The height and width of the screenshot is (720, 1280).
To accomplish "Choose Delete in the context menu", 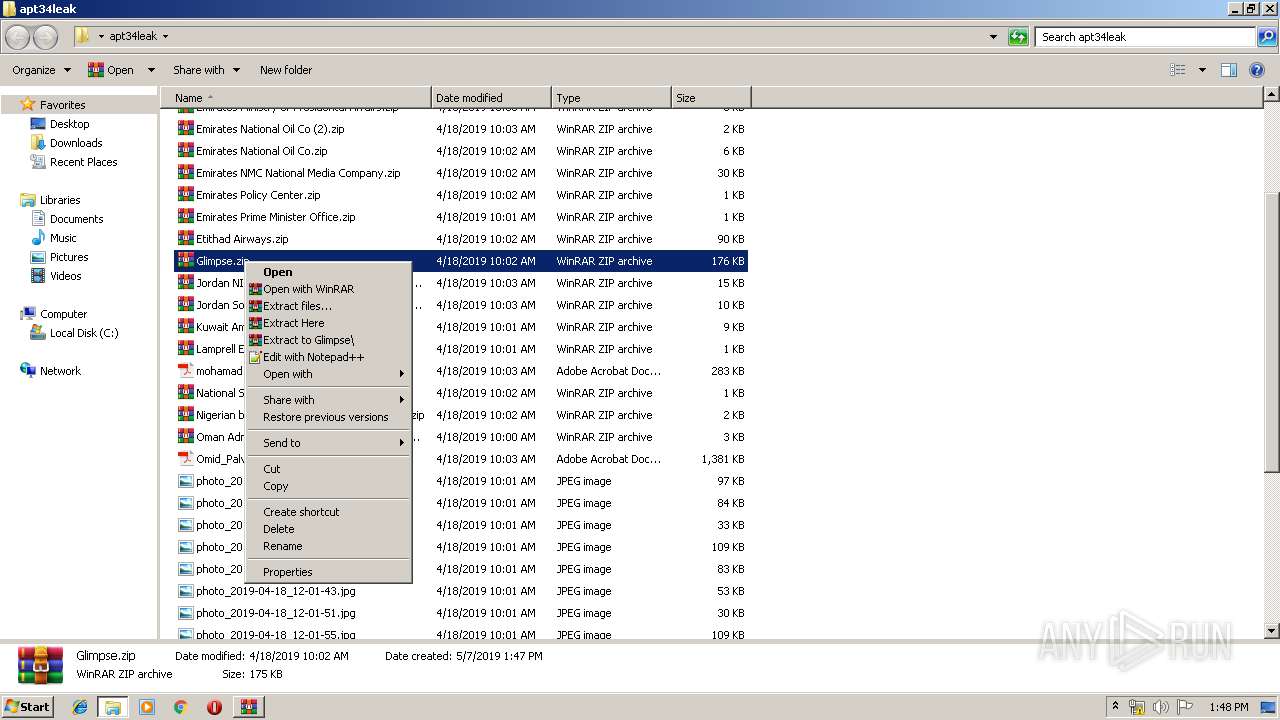I will coord(329,529).
